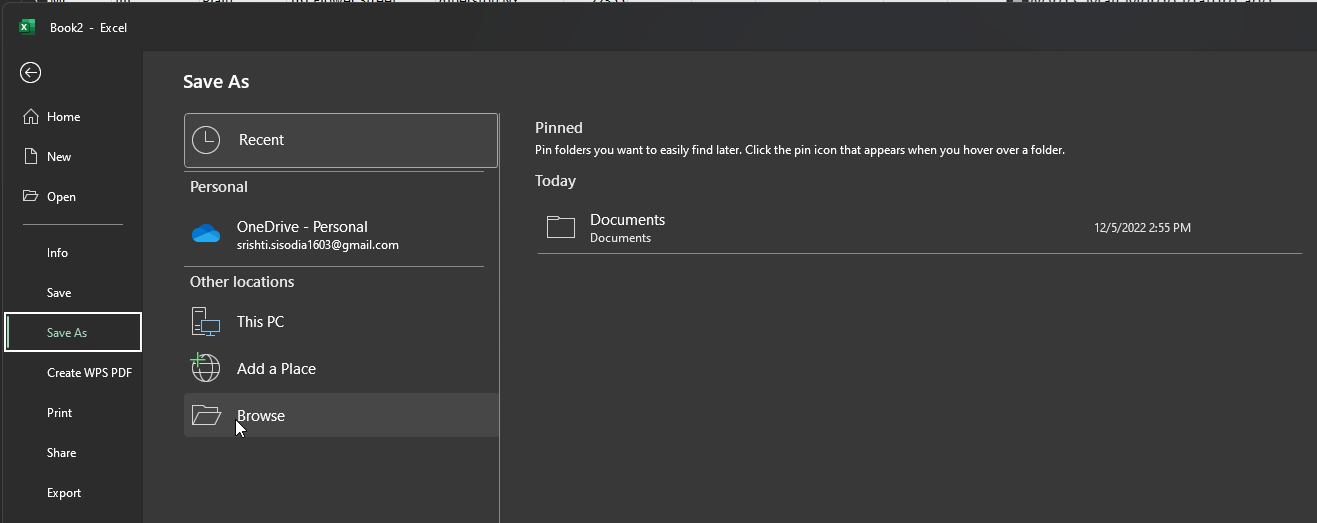The image size is (1317, 523).
Task: Click the Add a Place globe icon
Action: (x=206, y=368)
